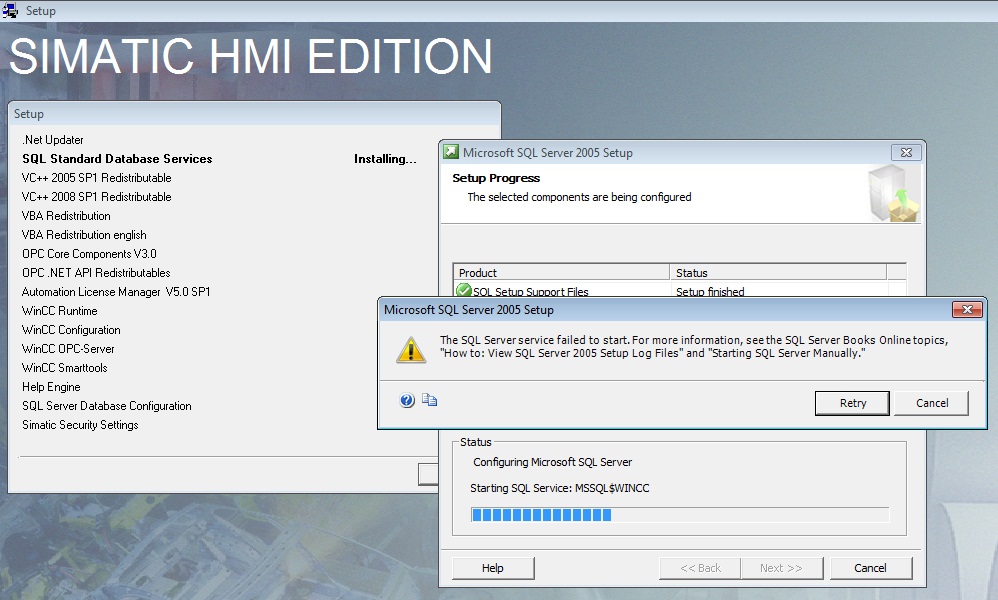This screenshot has height=600, width=998.
Task: Select Simatic Security Settings list entry
Action: pyautogui.click(x=80, y=425)
